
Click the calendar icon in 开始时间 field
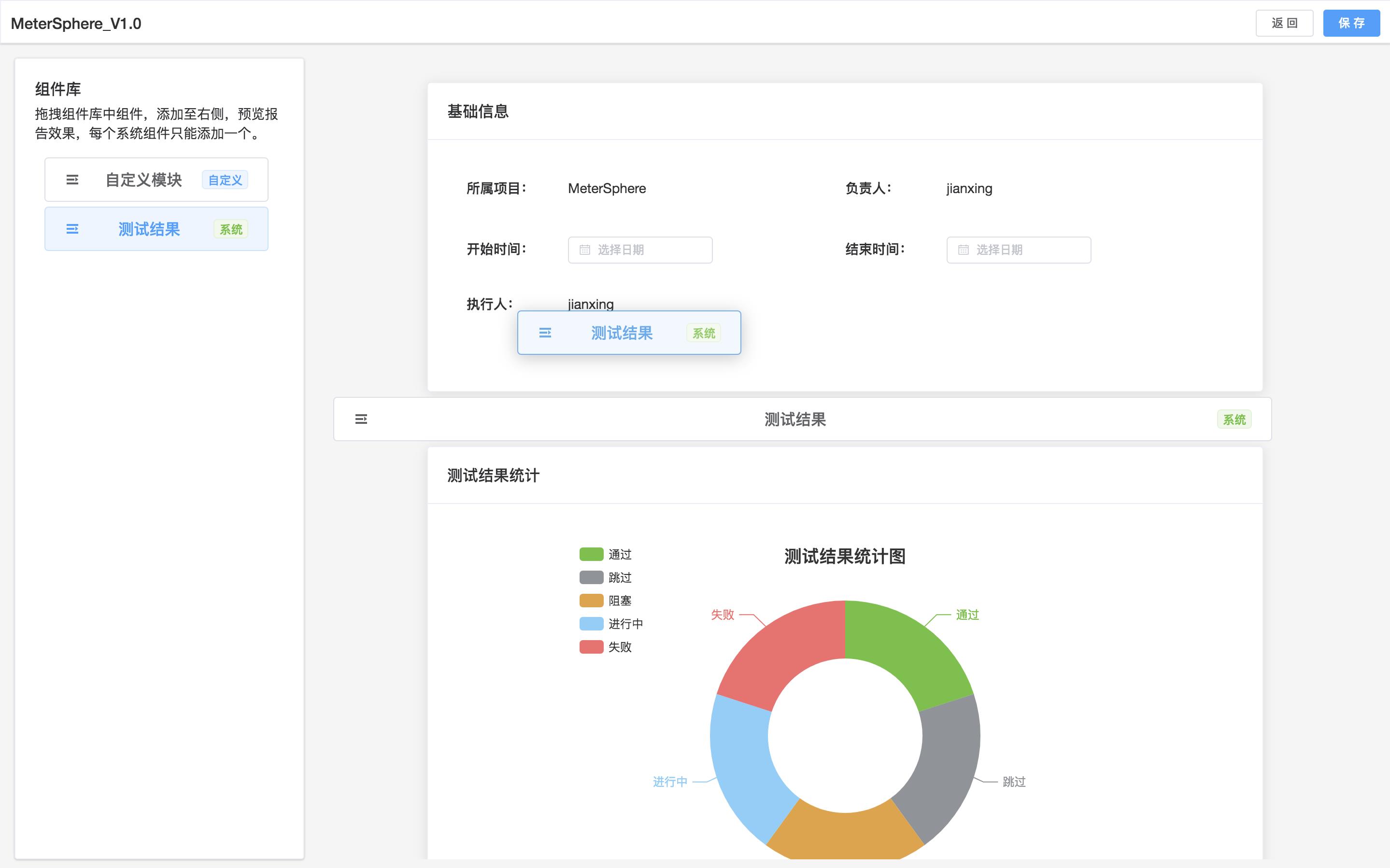(x=584, y=250)
